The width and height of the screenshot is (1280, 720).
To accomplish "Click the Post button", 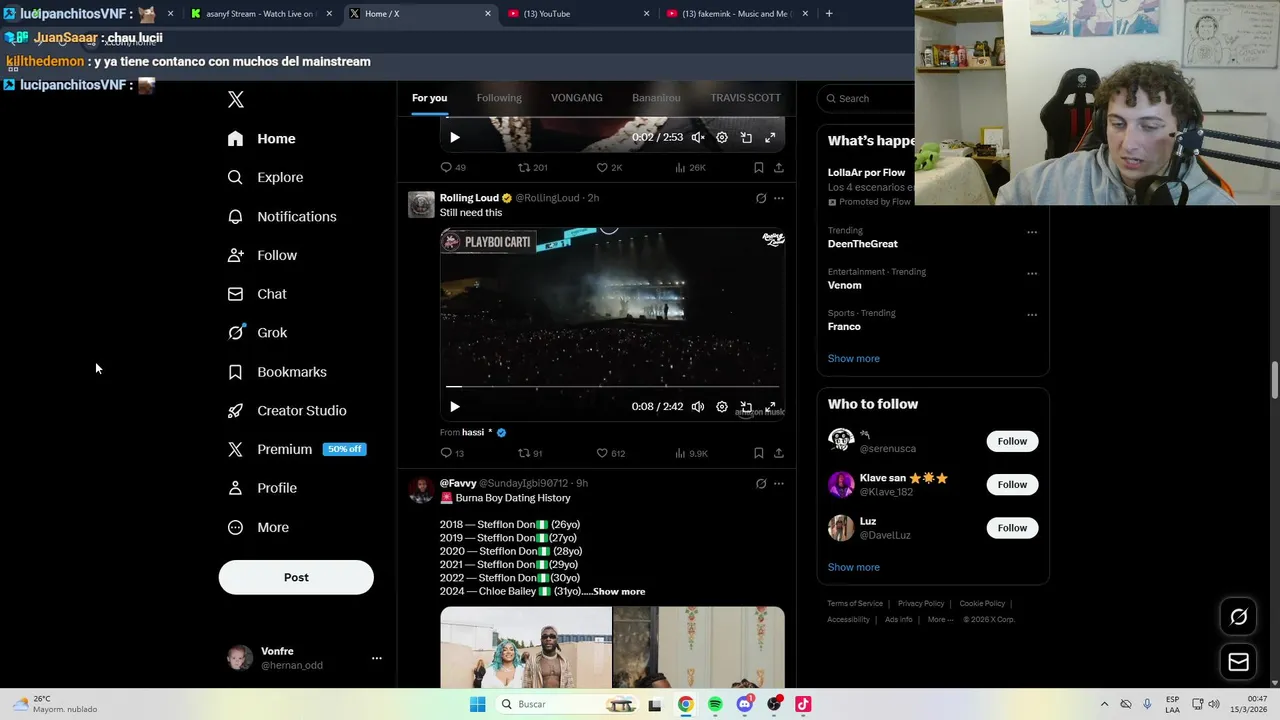I will (296, 577).
